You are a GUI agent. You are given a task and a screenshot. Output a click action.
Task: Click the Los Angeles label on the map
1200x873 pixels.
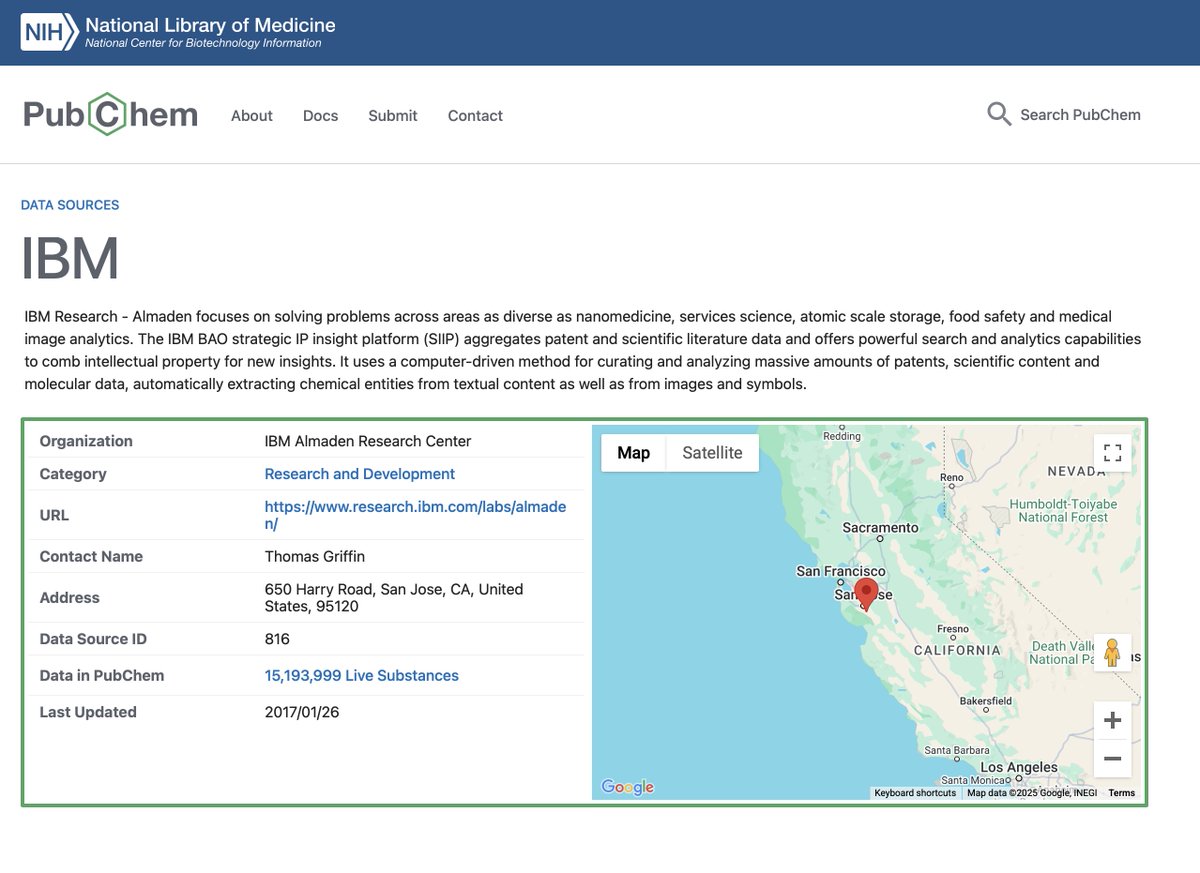pos(1019,767)
